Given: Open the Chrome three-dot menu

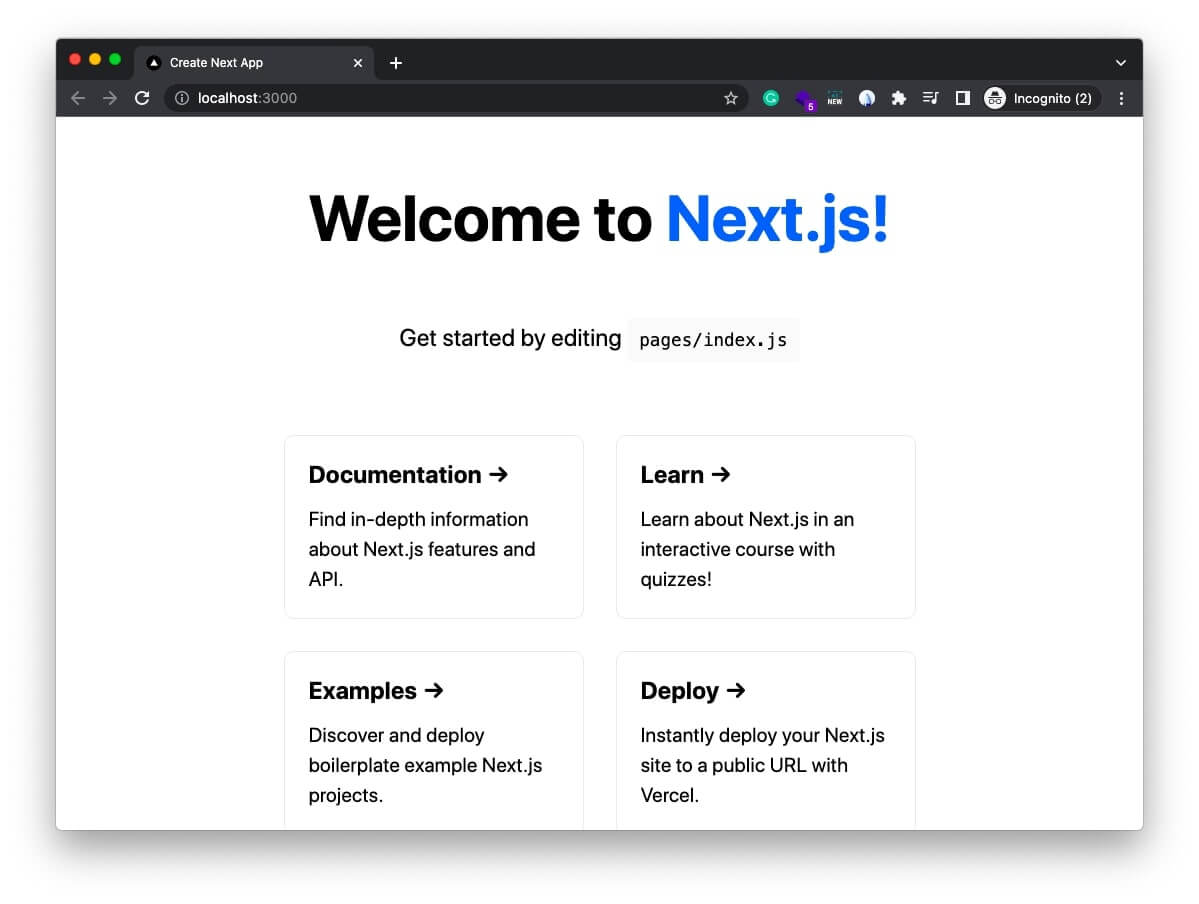Looking at the screenshot, I should (x=1121, y=98).
